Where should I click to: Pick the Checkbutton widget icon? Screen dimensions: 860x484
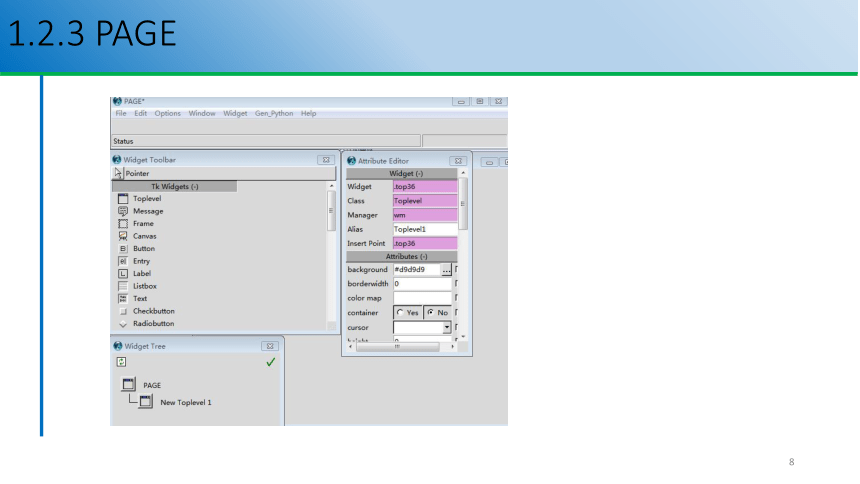point(123,312)
